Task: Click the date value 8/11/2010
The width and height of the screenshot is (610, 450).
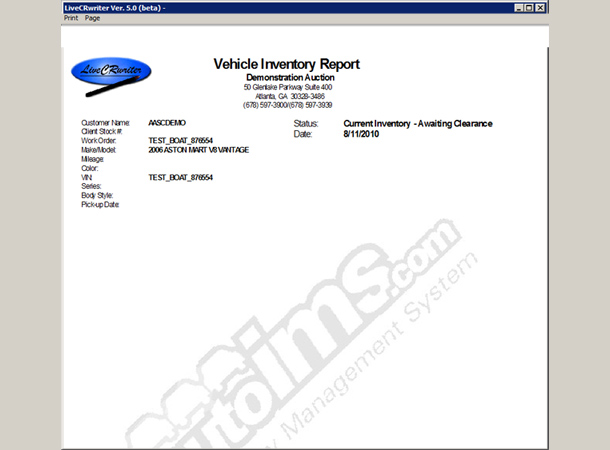Action: click(361, 134)
